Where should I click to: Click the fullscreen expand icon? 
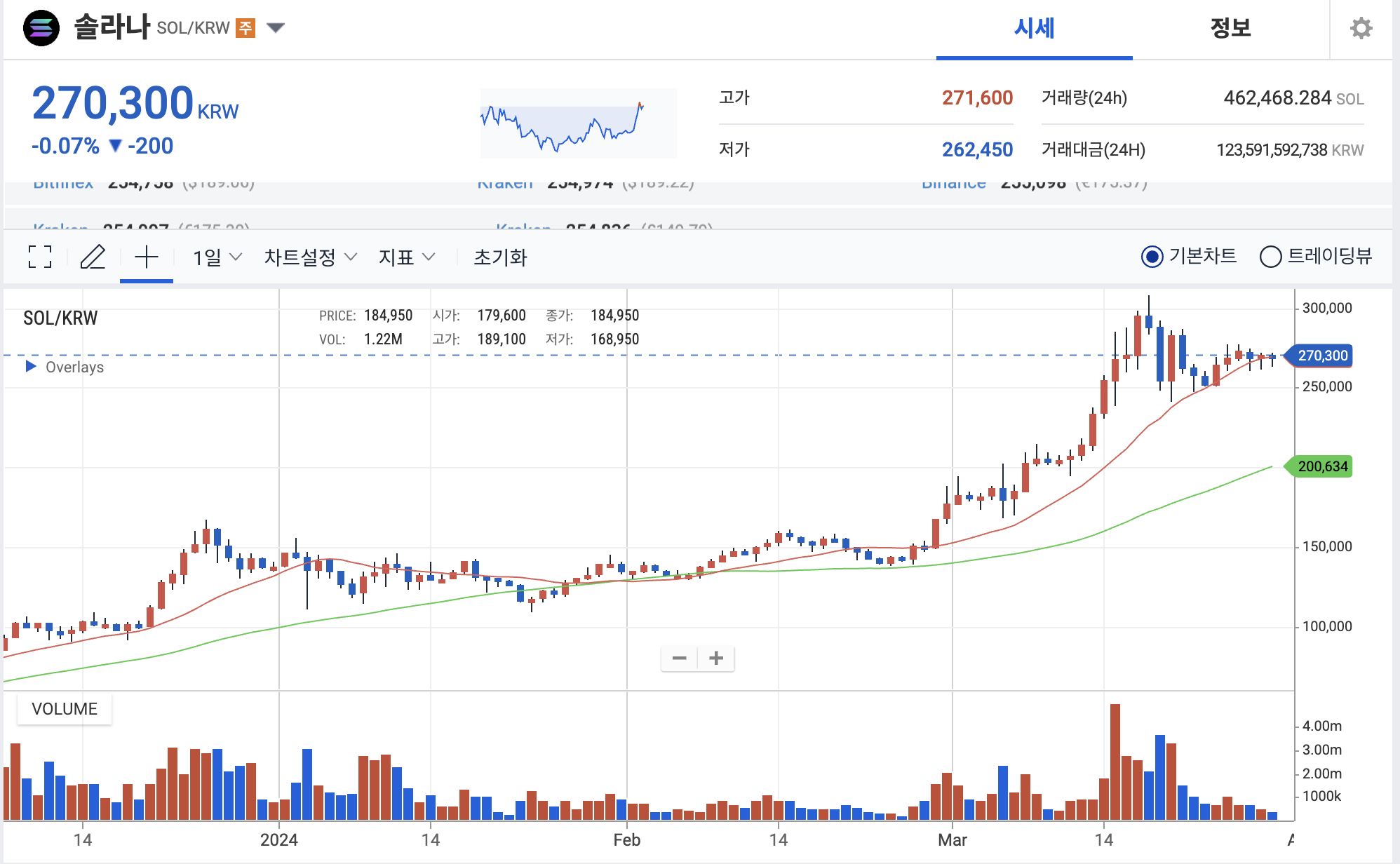click(40, 257)
